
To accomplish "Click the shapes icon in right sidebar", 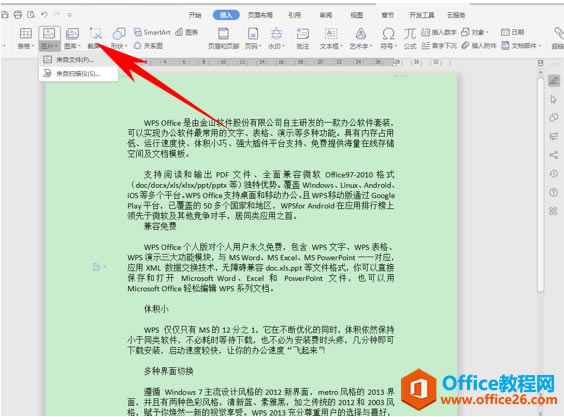I will 554,117.
